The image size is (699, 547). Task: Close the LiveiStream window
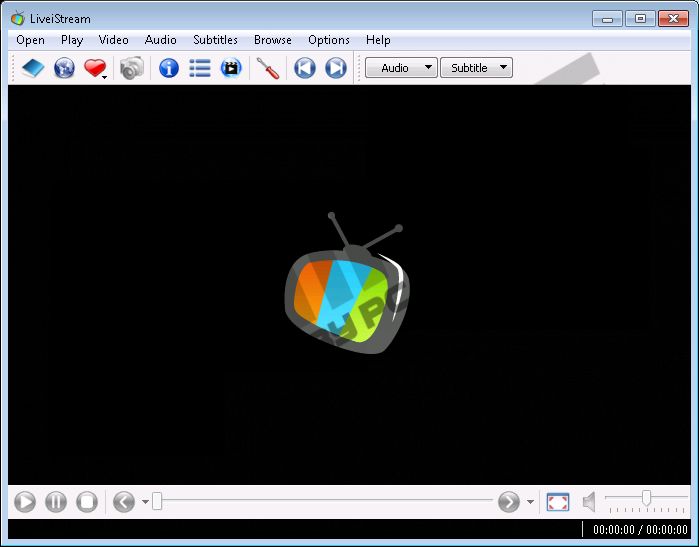674,19
